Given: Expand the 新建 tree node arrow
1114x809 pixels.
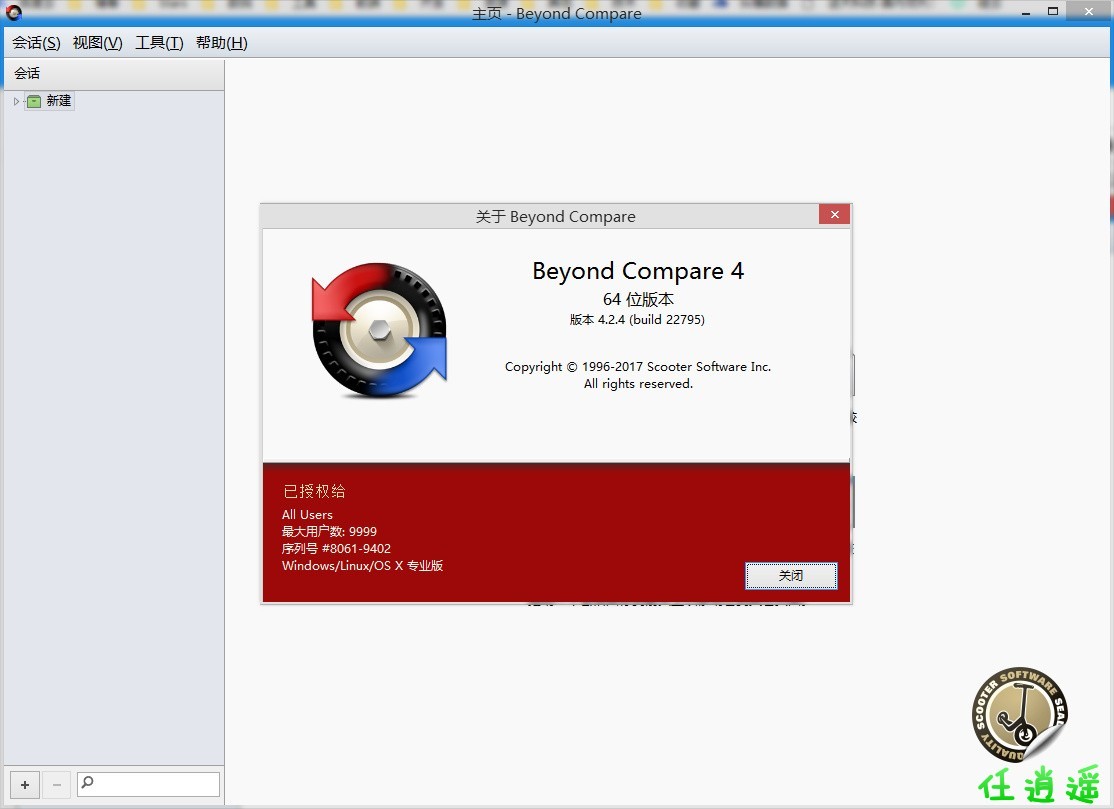Looking at the screenshot, I should 16,102.
